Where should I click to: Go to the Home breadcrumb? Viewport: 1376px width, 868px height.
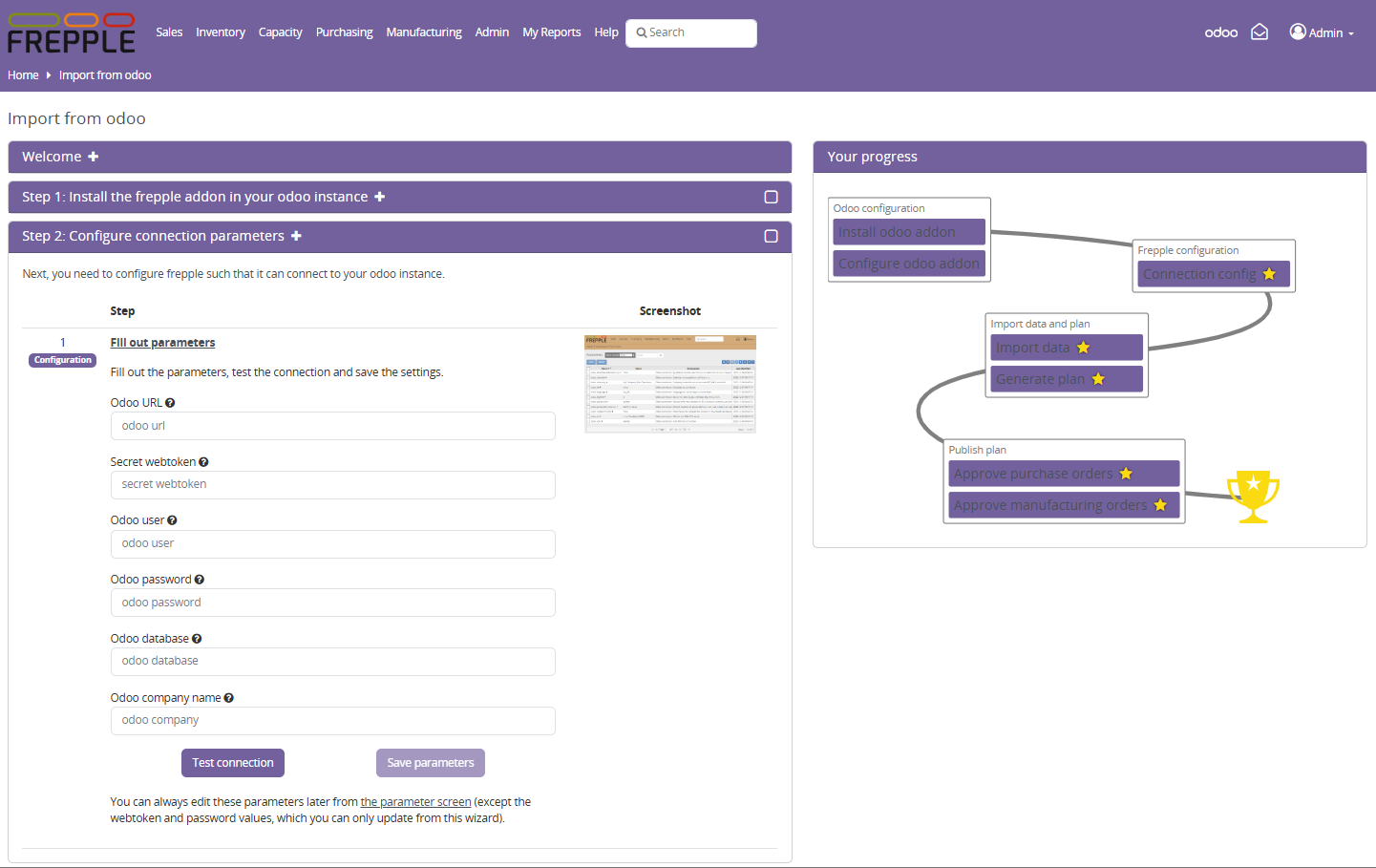pyautogui.click(x=23, y=75)
